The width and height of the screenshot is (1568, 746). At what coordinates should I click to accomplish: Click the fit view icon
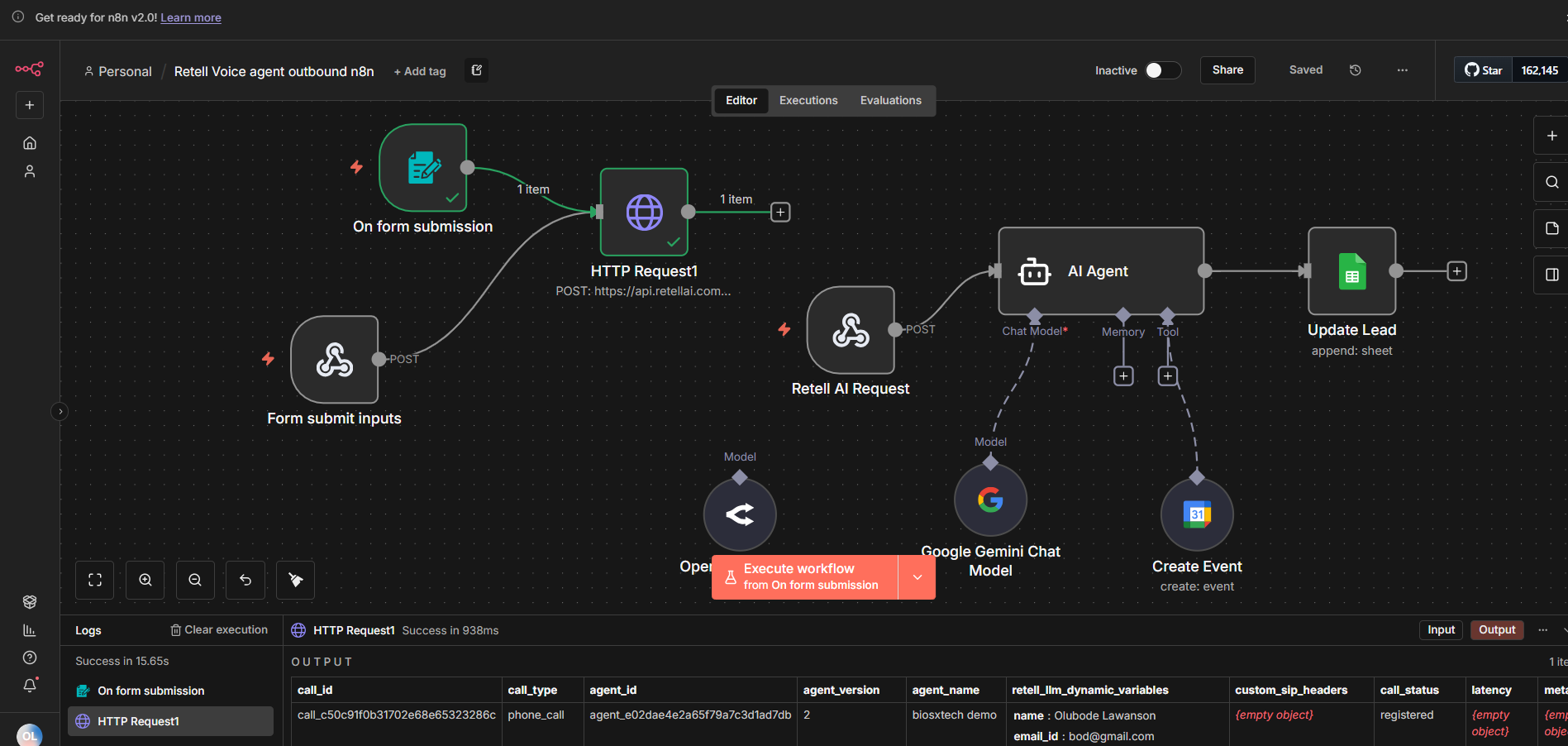tap(95, 580)
